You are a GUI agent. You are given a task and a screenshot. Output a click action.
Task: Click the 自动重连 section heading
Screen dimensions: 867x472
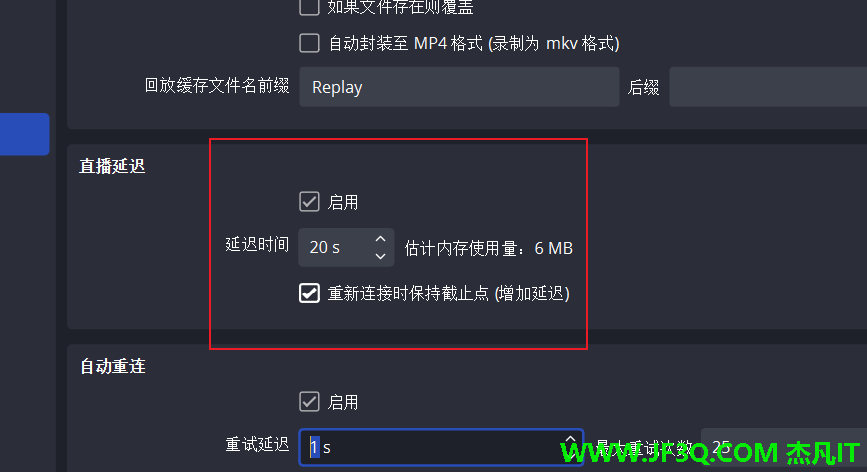pyautogui.click(x=113, y=366)
